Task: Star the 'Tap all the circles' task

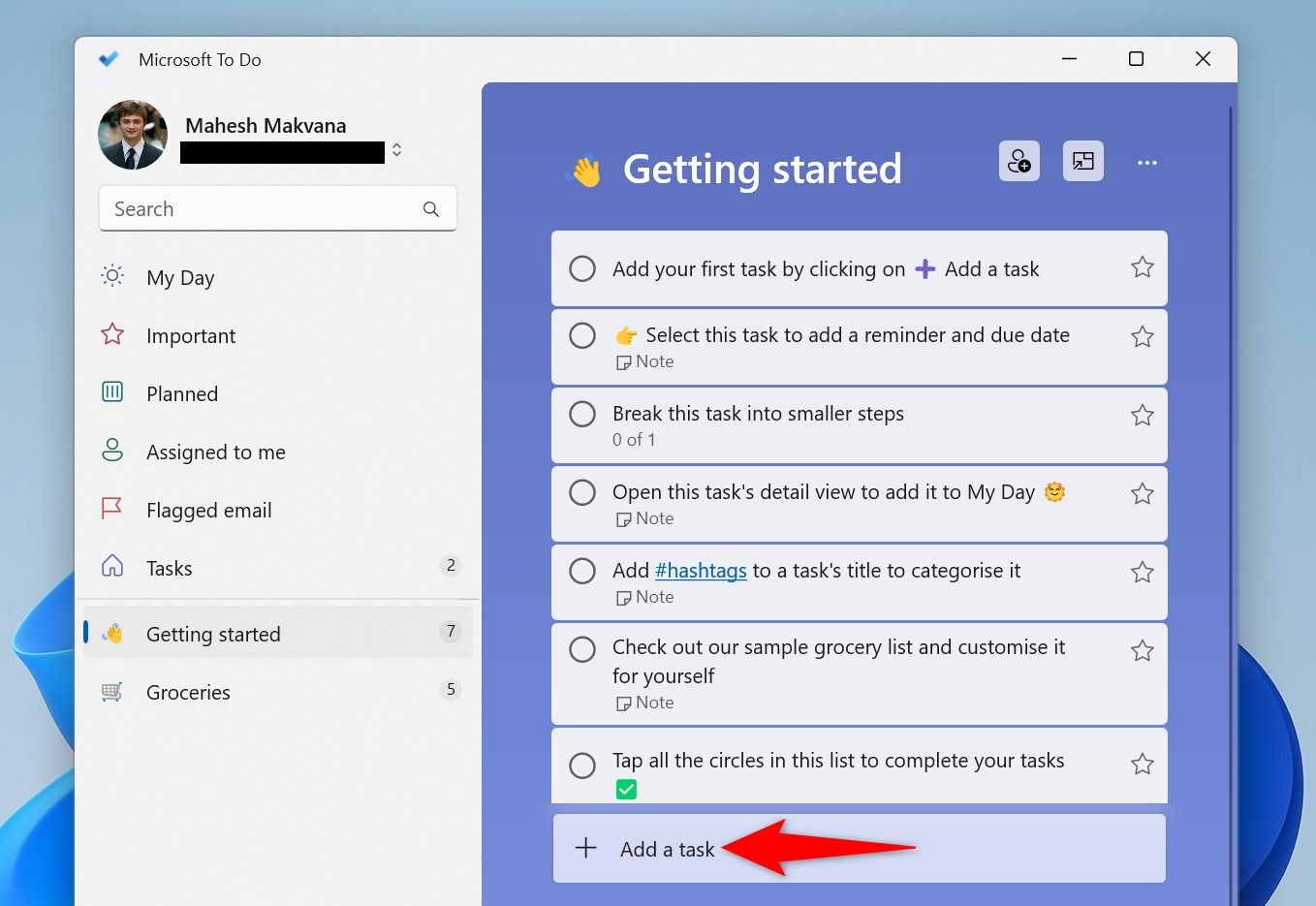Action: 1143,765
